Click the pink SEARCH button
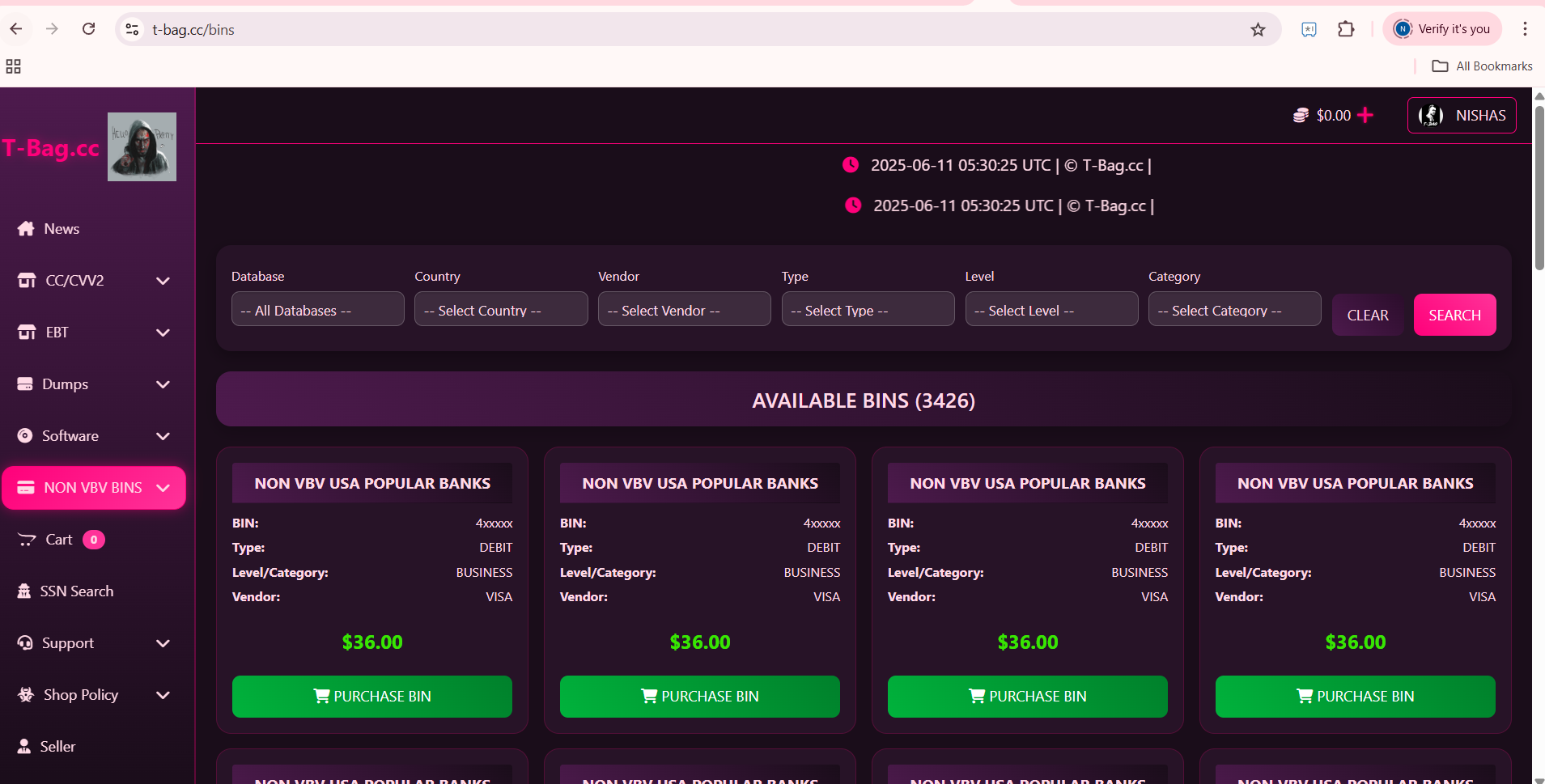Viewport: 1545px width, 784px height. pos(1454,315)
